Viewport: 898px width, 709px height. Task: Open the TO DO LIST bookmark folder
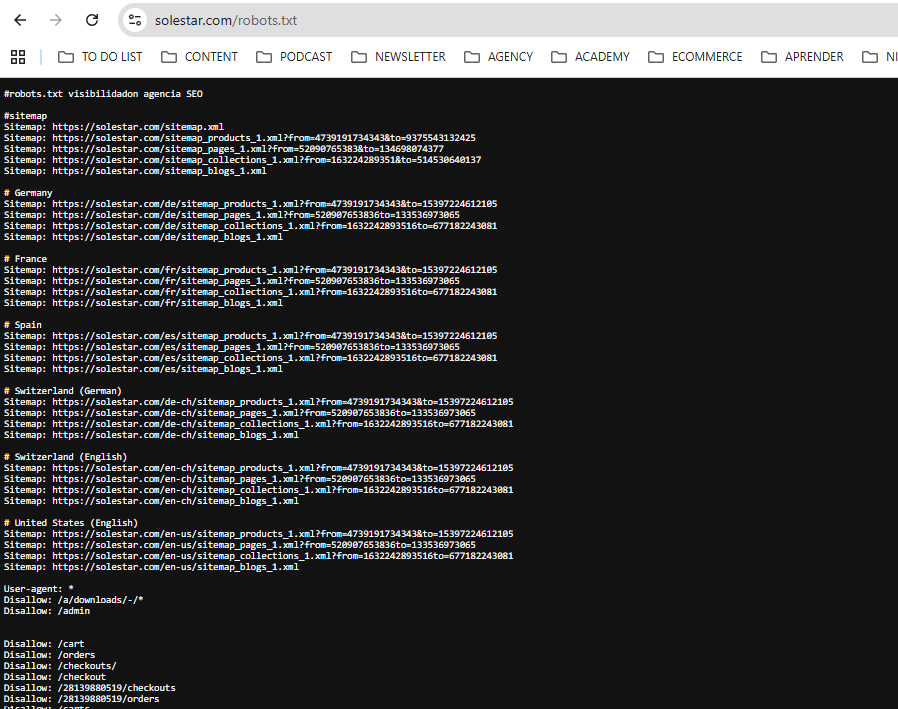pyautogui.click(x=100, y=57)
